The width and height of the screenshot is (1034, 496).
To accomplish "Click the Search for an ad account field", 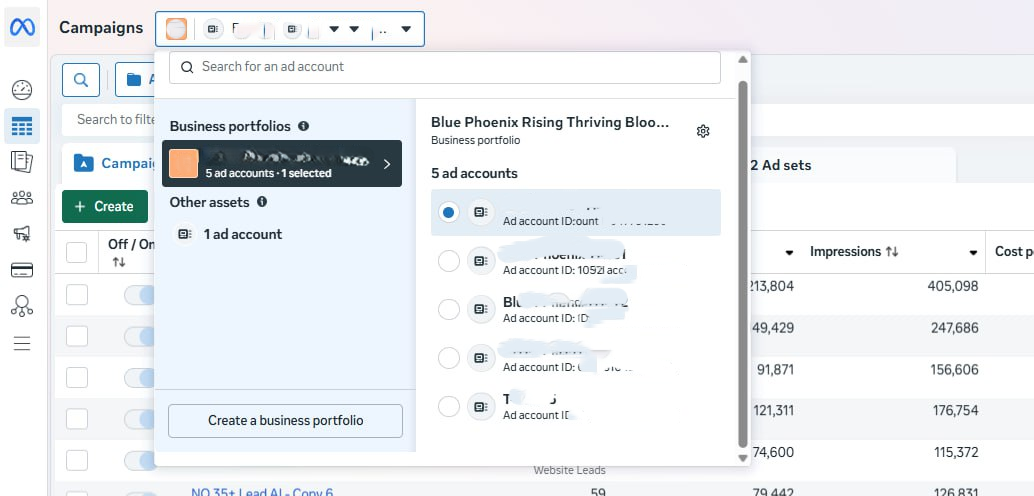I will pyautogui.click(x=445, y=67).
